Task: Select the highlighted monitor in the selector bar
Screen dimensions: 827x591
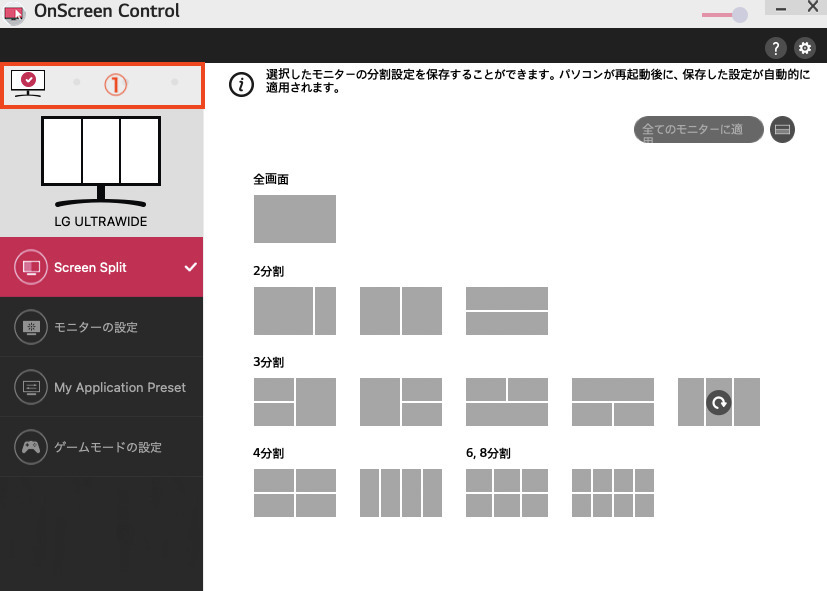Action: 28,84
